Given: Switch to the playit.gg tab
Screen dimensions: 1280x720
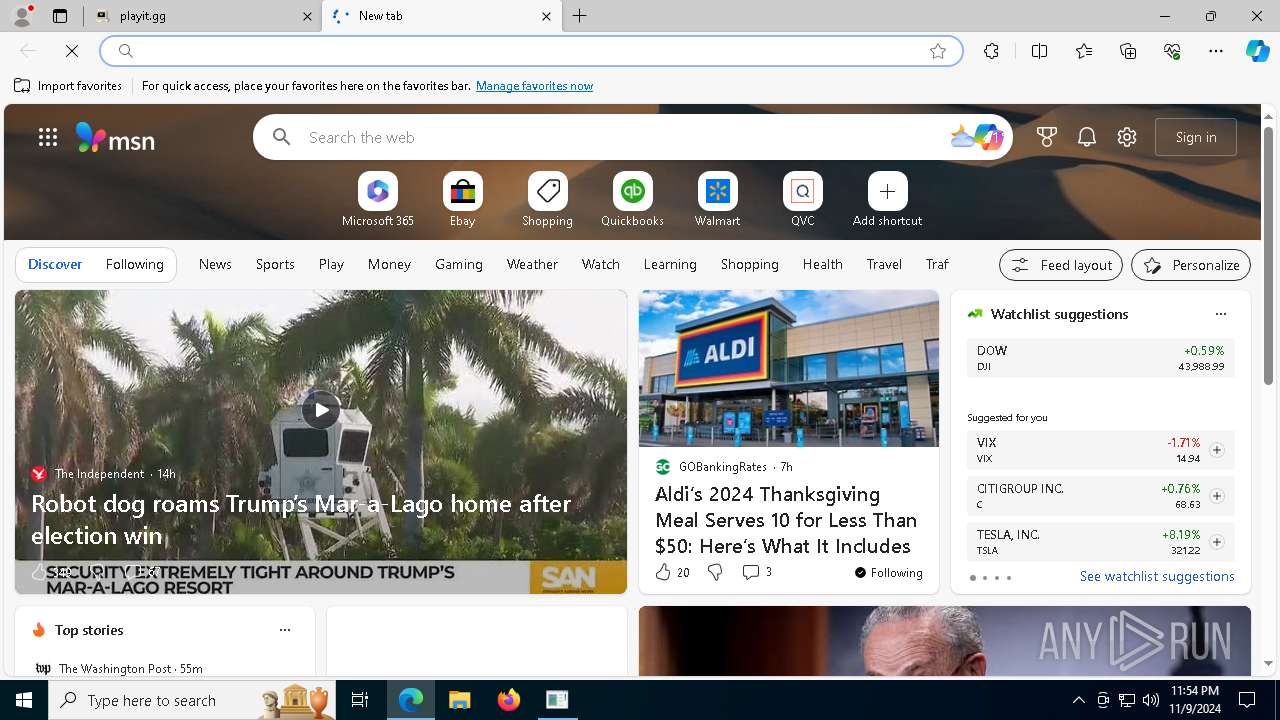Looking at the screenshot, I should (x=203, y=16).
